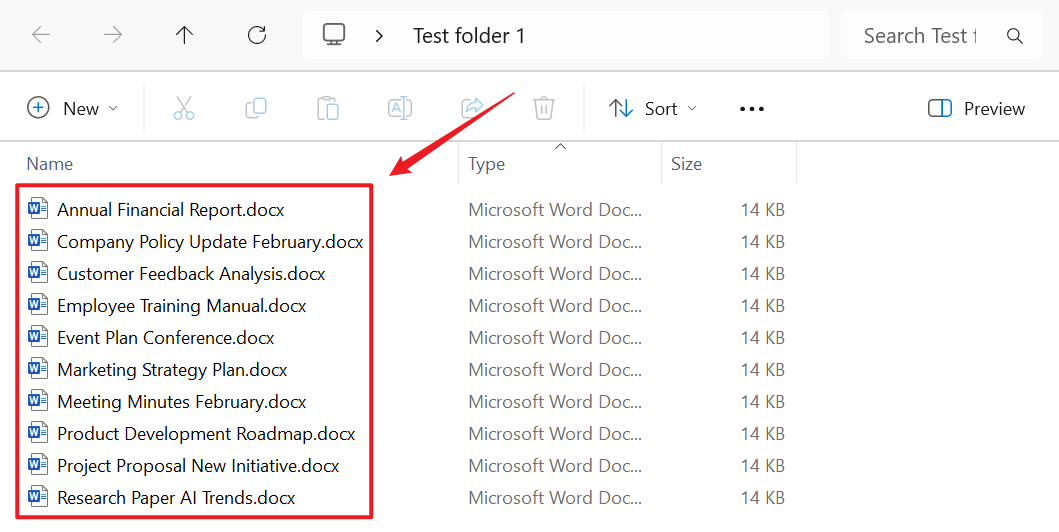Viewport: 1059px width, 532px height.
Task: Select Research Paper AI Trends.docx file
Action: (x=176, y=498)
